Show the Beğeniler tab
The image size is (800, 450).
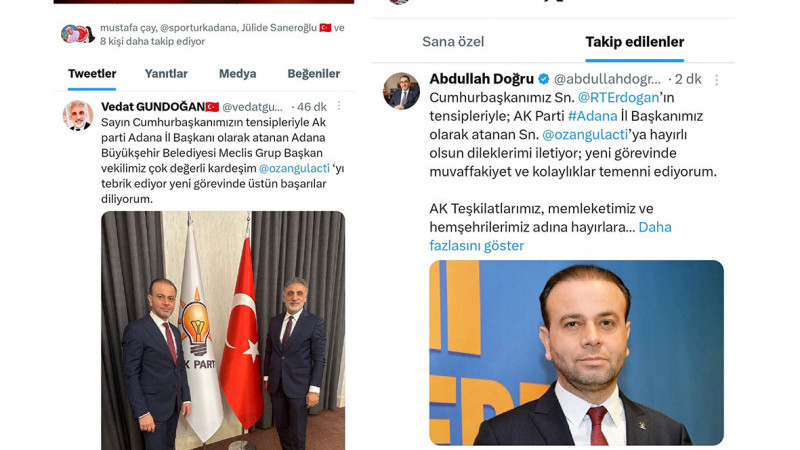pos(313,73)
